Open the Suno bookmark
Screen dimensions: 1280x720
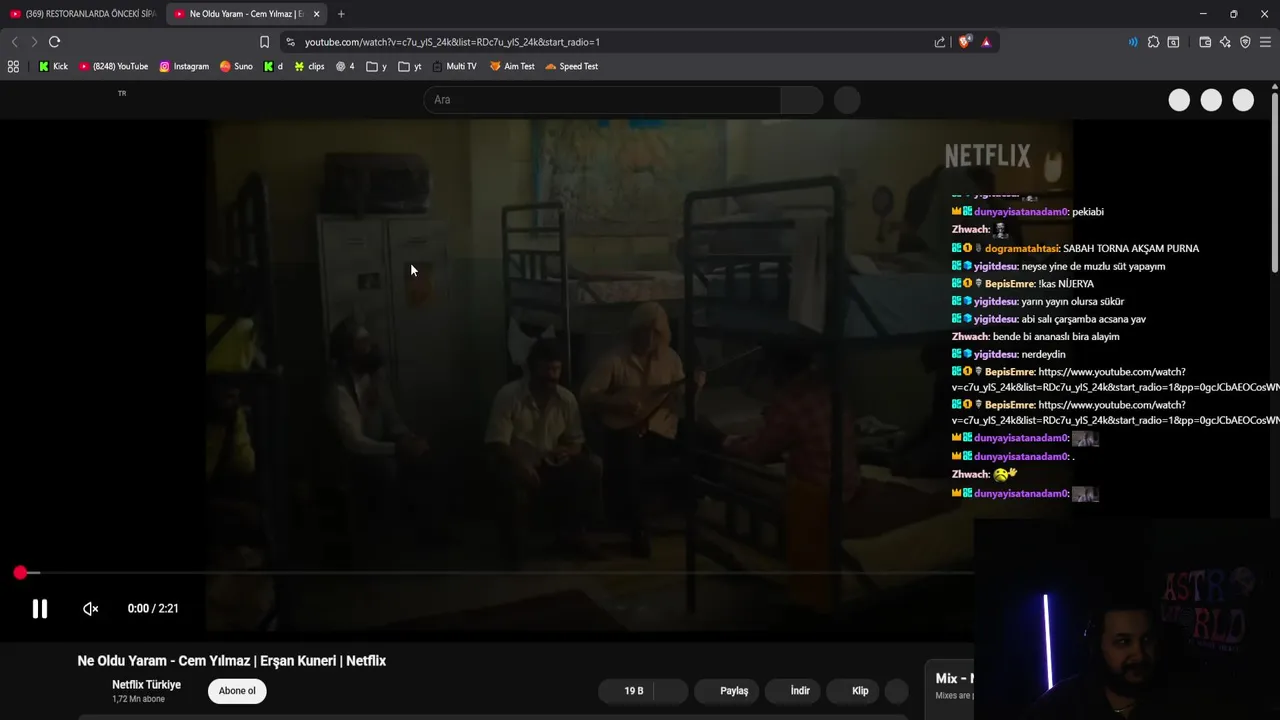pos(236,66)
